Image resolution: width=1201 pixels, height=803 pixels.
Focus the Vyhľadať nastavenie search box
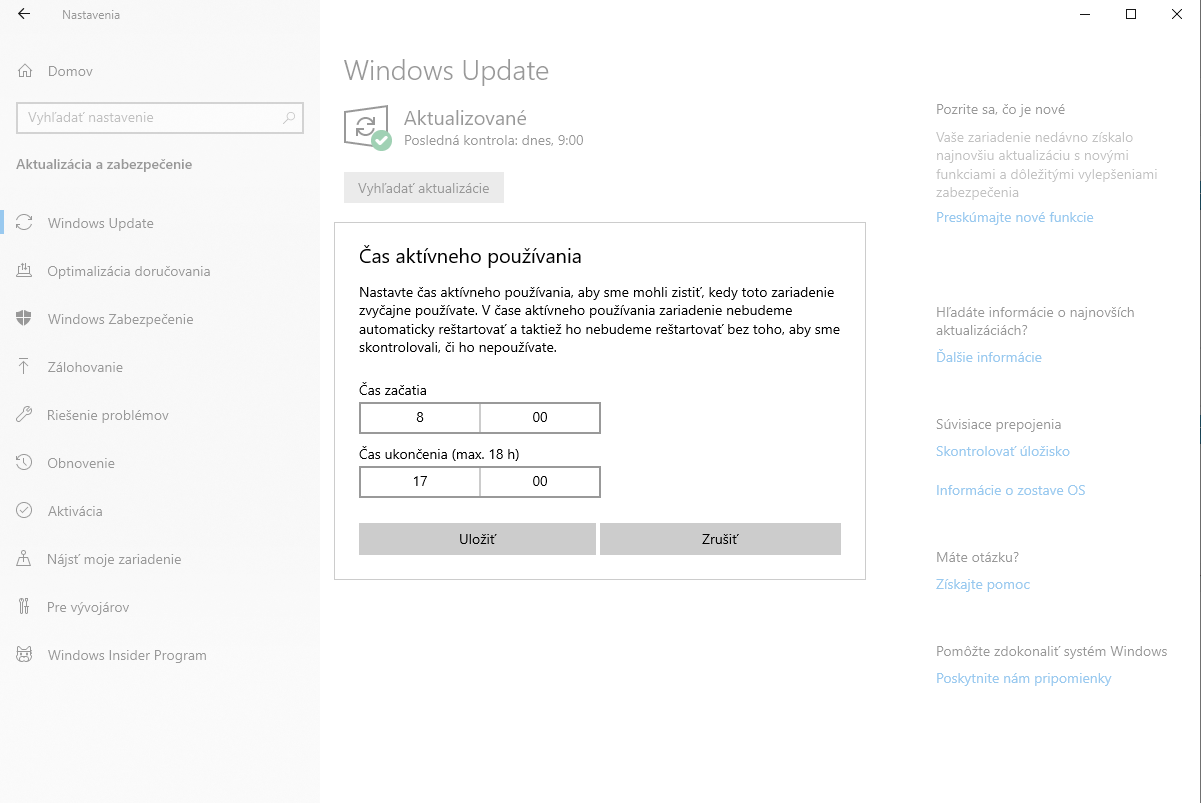tap(159, 117)
